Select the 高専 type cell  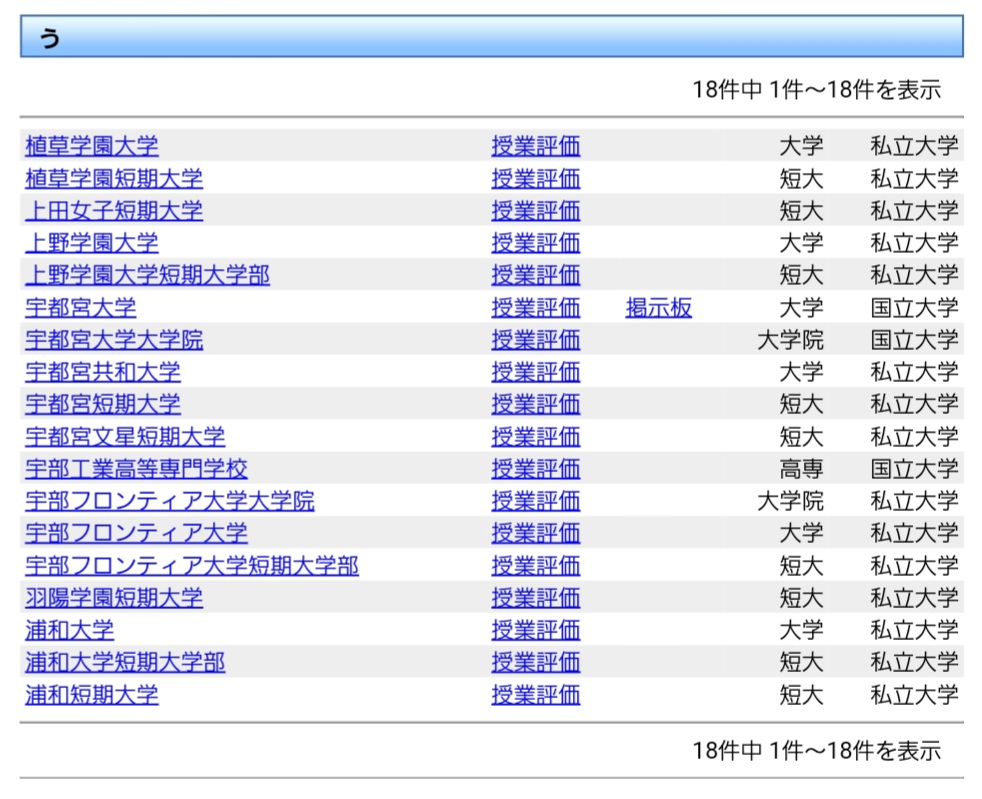coord(801,468)
